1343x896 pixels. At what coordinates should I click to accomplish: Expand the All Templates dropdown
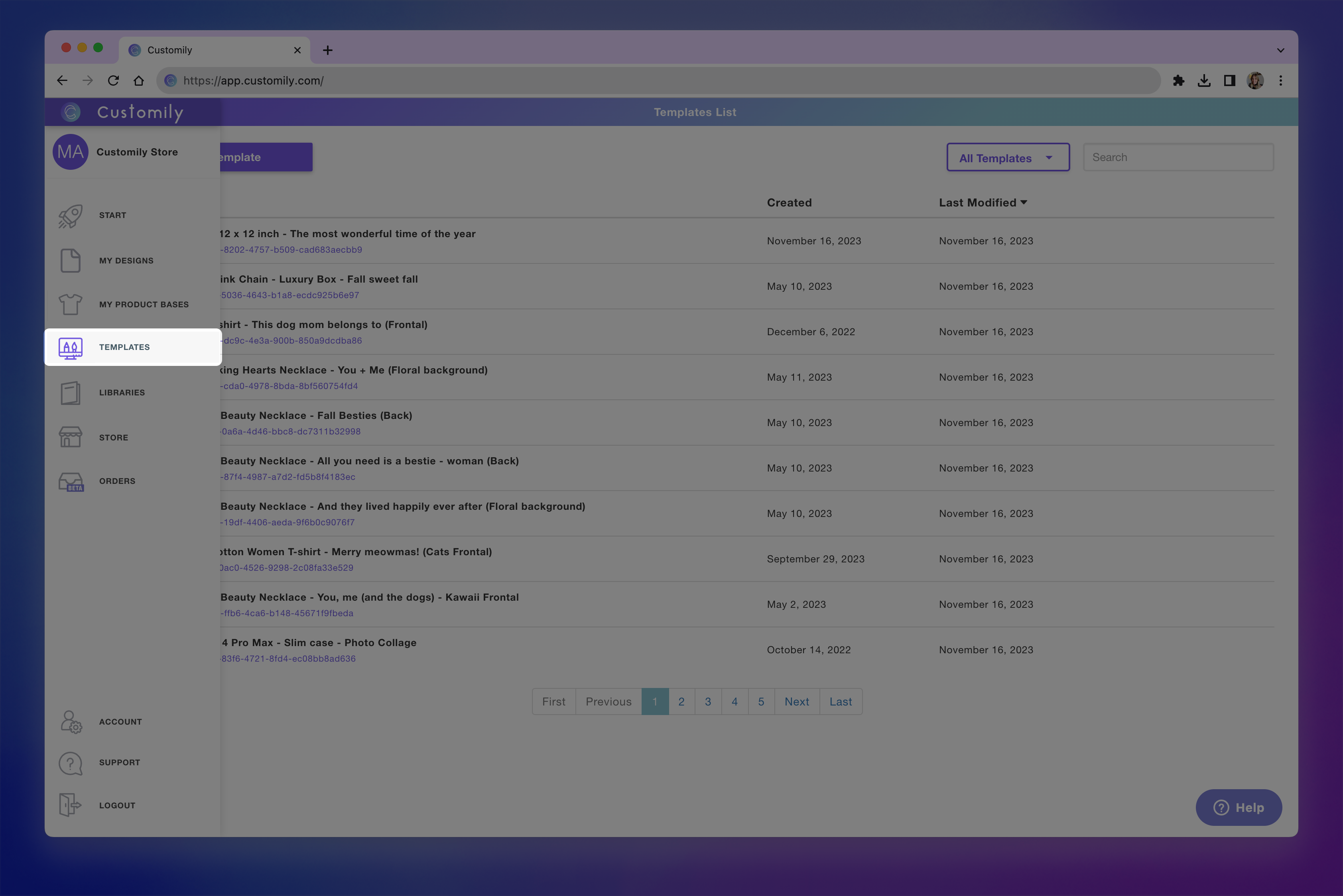(x=1007, y=158)
